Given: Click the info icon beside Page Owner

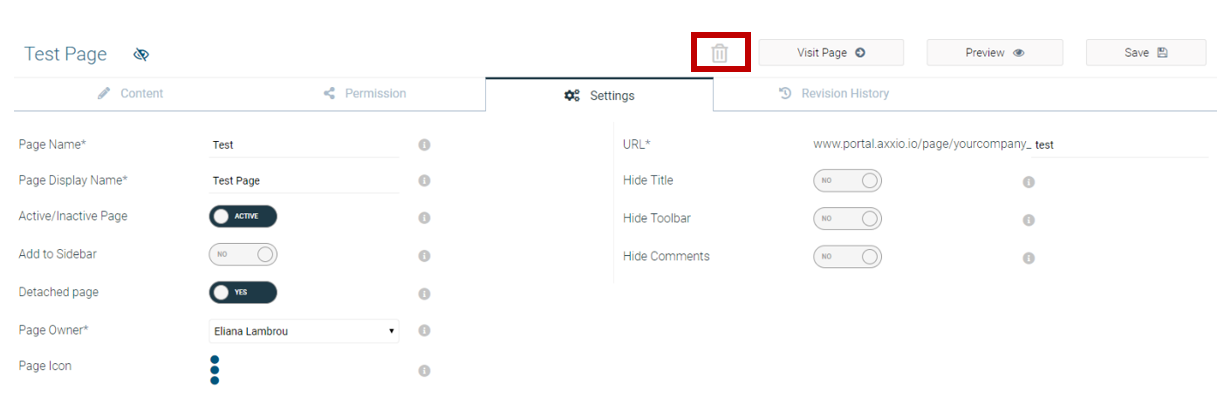Looking at the screenshot, I should (x=424, y=331).
